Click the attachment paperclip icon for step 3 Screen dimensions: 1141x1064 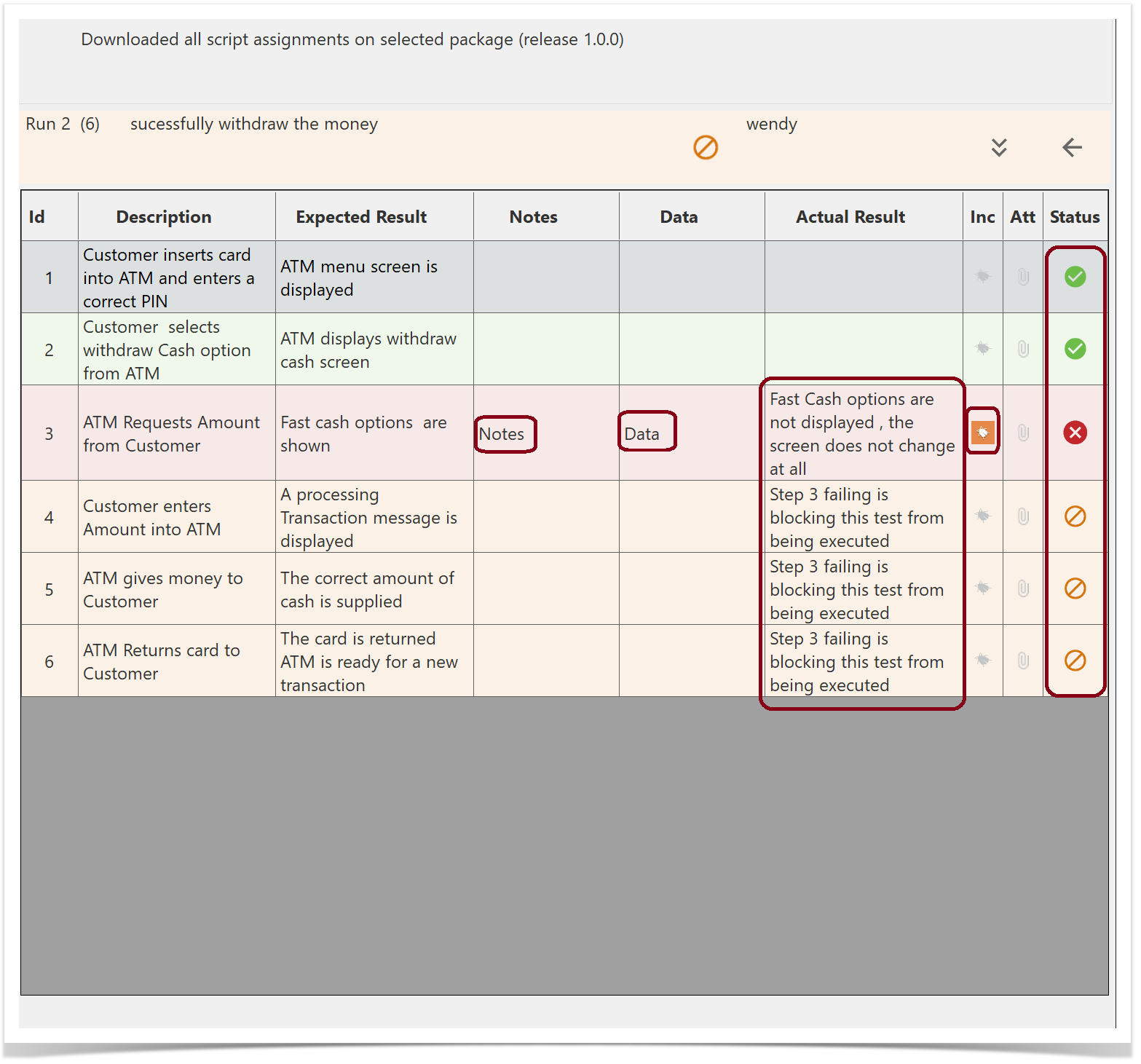coord(1023,433)
